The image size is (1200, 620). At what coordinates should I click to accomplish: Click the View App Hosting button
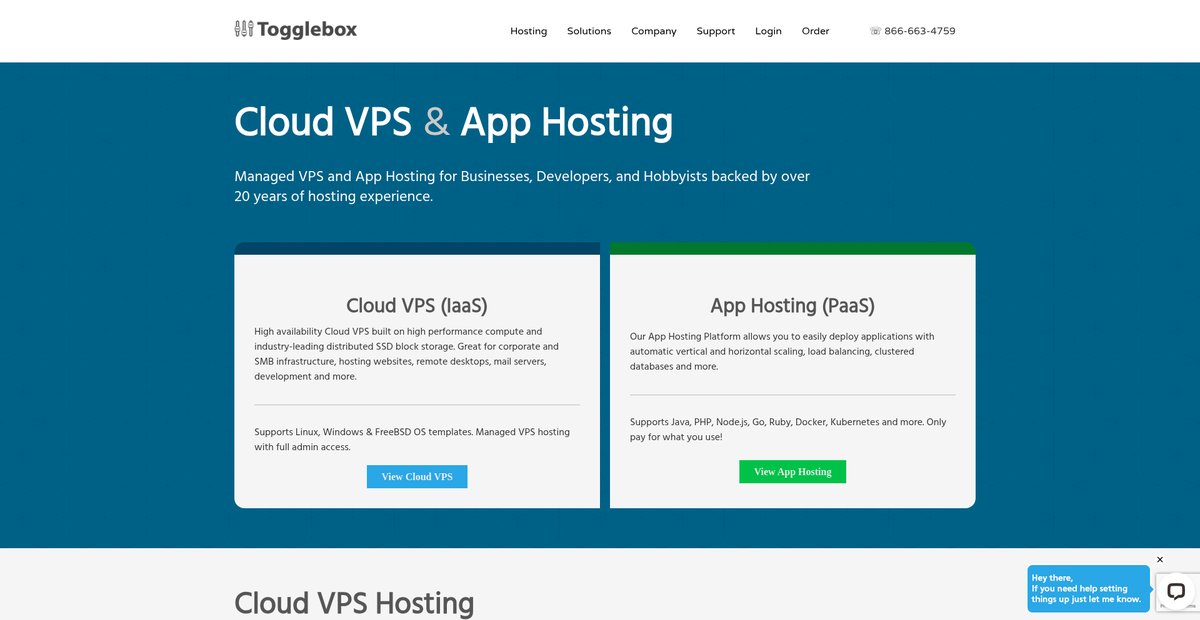coord(793,472)
